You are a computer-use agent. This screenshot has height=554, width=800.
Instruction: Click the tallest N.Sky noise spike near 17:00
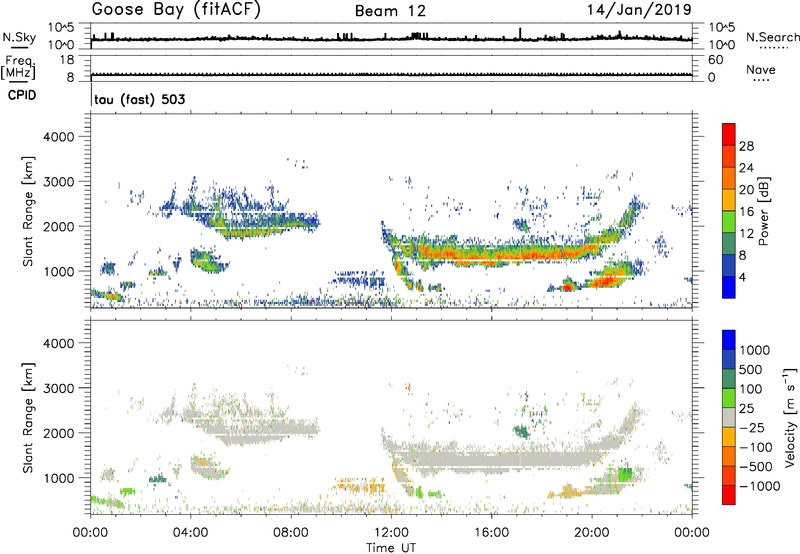coord(520,33)
